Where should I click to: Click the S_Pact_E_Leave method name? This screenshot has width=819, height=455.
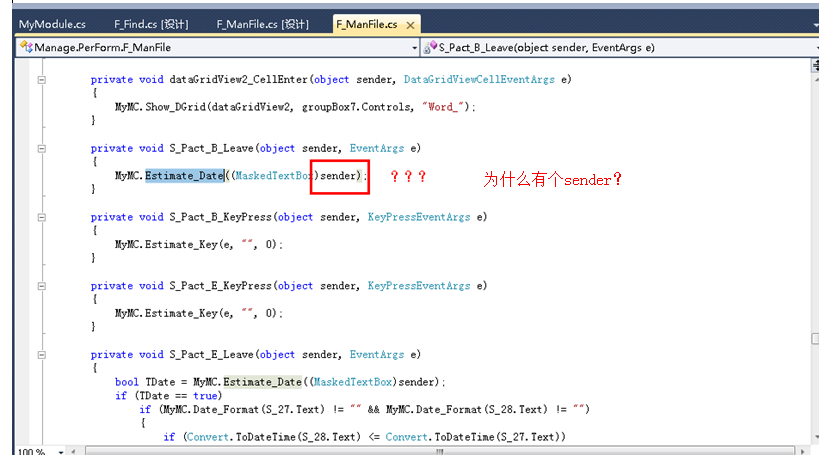[x=211, y=355]
